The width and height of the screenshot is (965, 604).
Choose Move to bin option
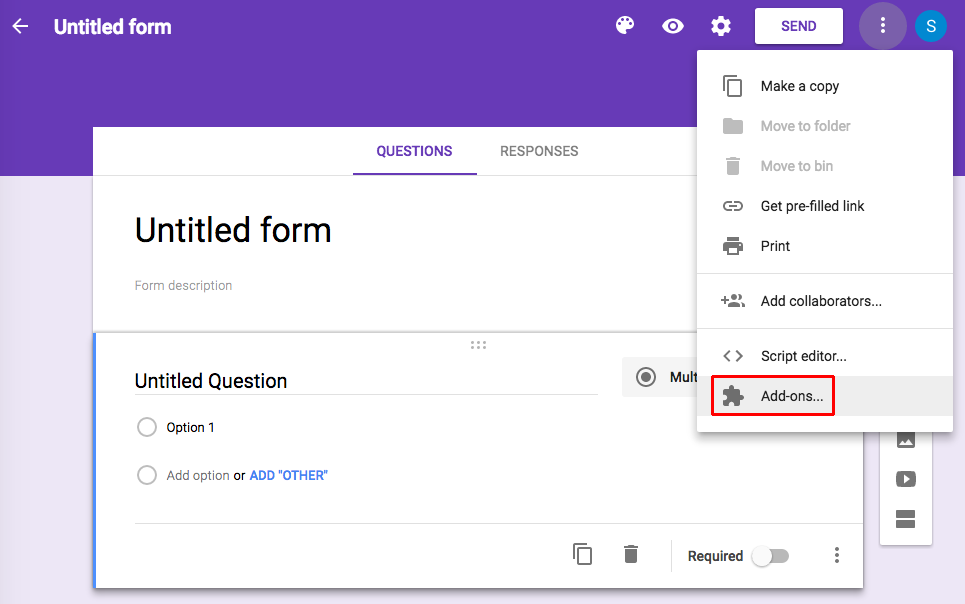pyautogui.click(x=825, y=166)
